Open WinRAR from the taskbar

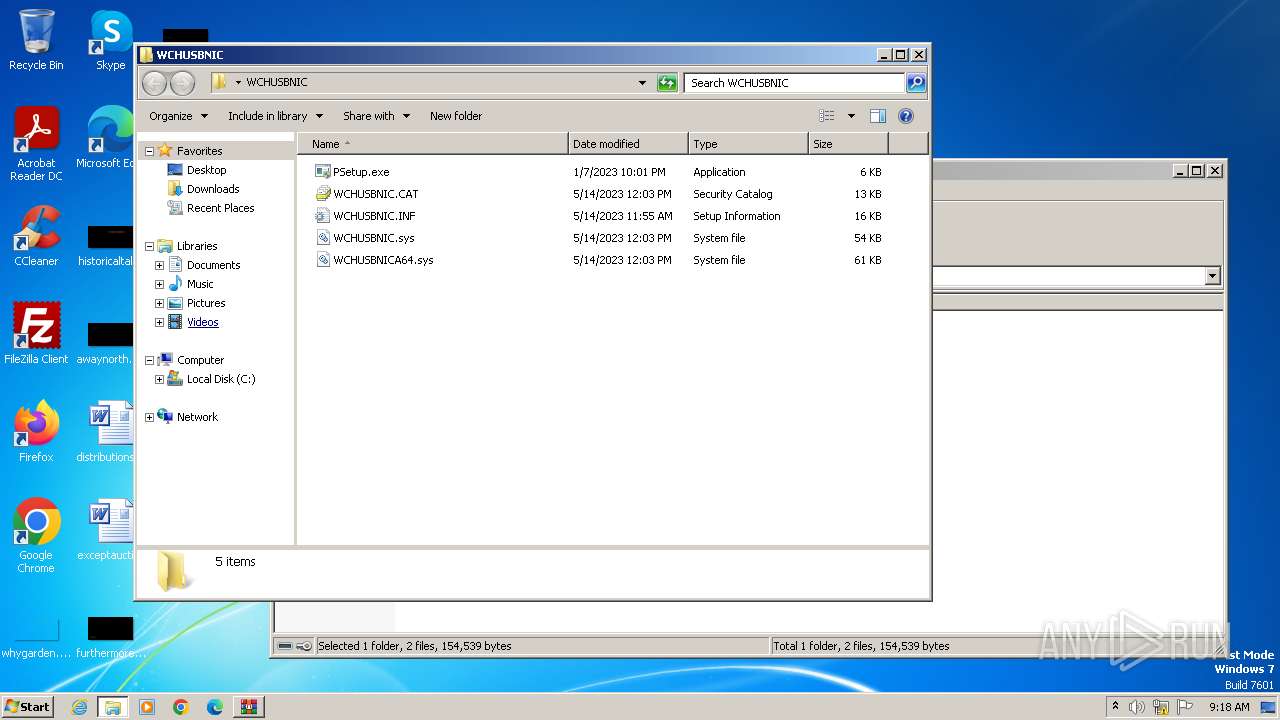click(x=249, y=707)
